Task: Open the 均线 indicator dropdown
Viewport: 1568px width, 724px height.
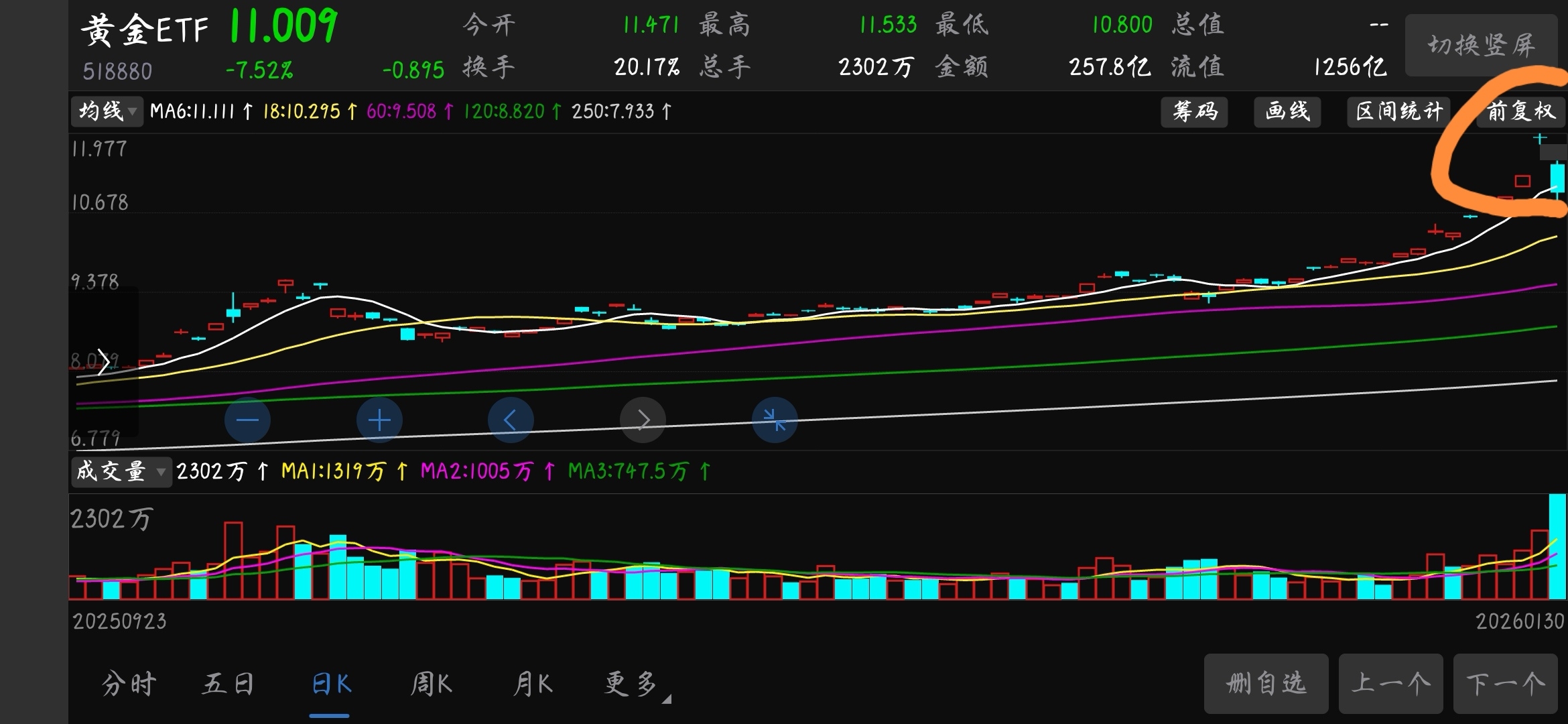Action: [x=106, y=111]
